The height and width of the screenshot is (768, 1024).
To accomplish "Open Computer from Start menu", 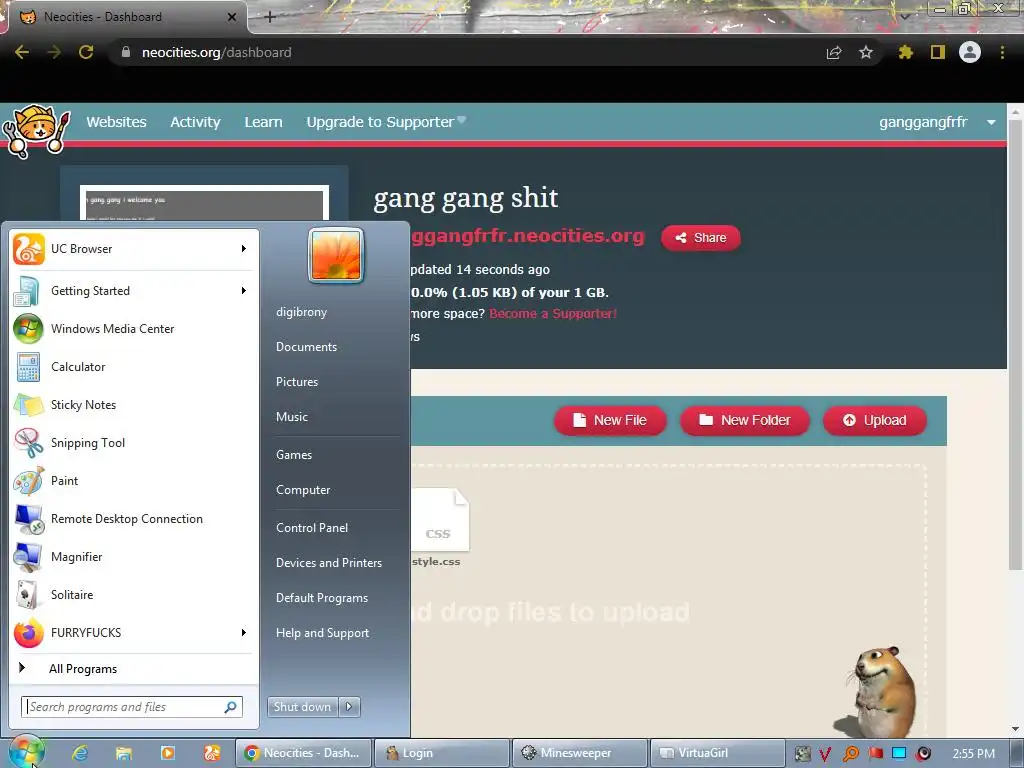I will (x=303, y=490).
